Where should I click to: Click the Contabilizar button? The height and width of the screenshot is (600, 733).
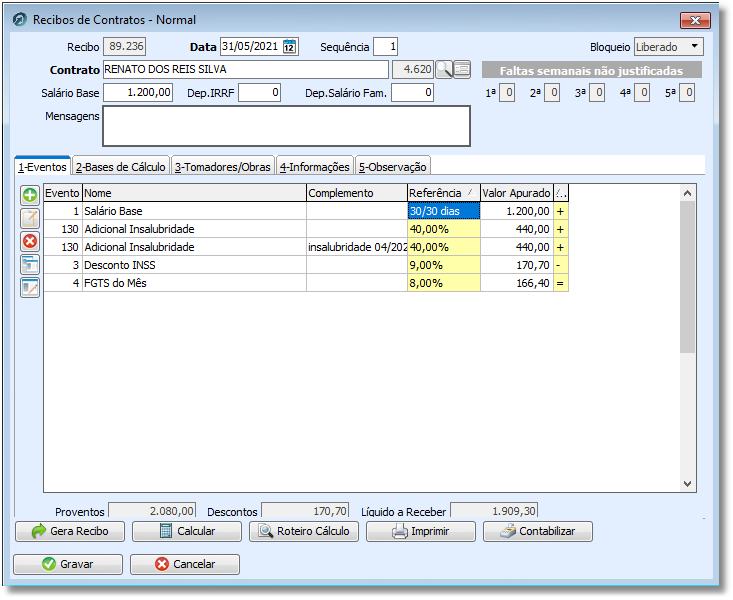coord(538,532)
